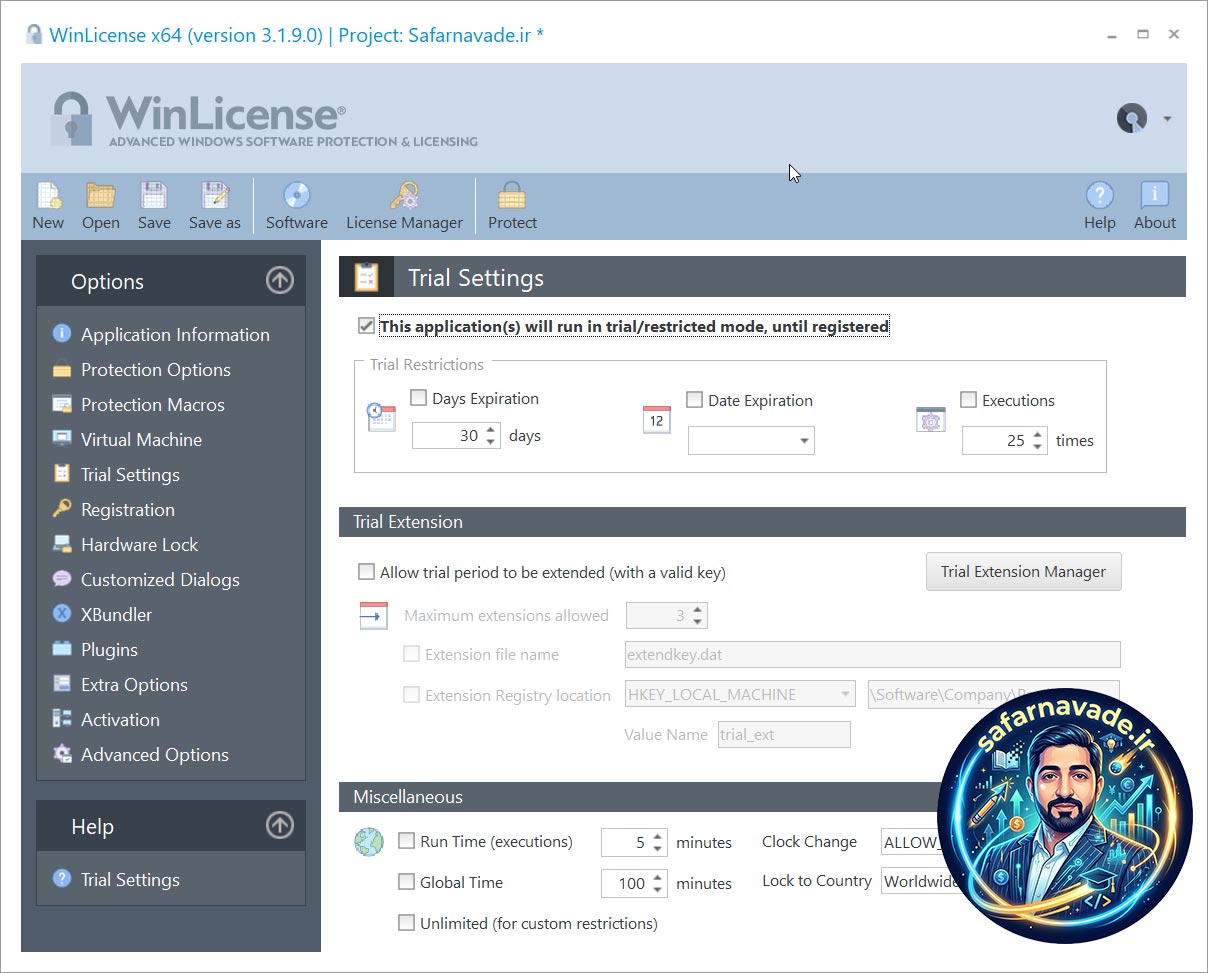Open the License Manager toolbar icon
Screen dimensions: 1208x973
pos(404,196)
